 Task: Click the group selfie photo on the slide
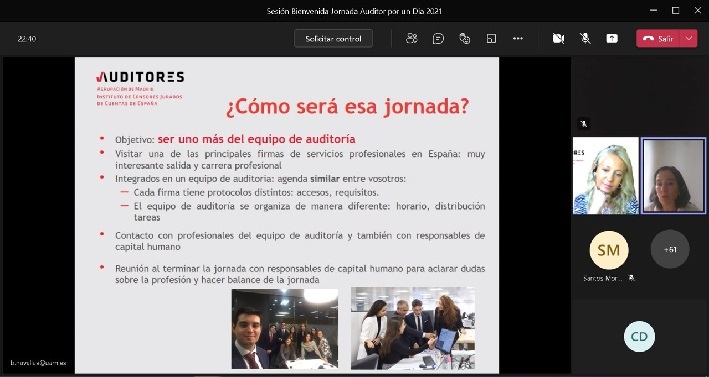click(285, 329)
